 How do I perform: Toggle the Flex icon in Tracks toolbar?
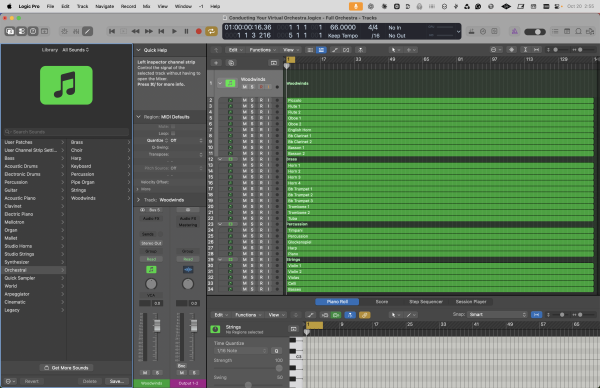pos(346,50)
